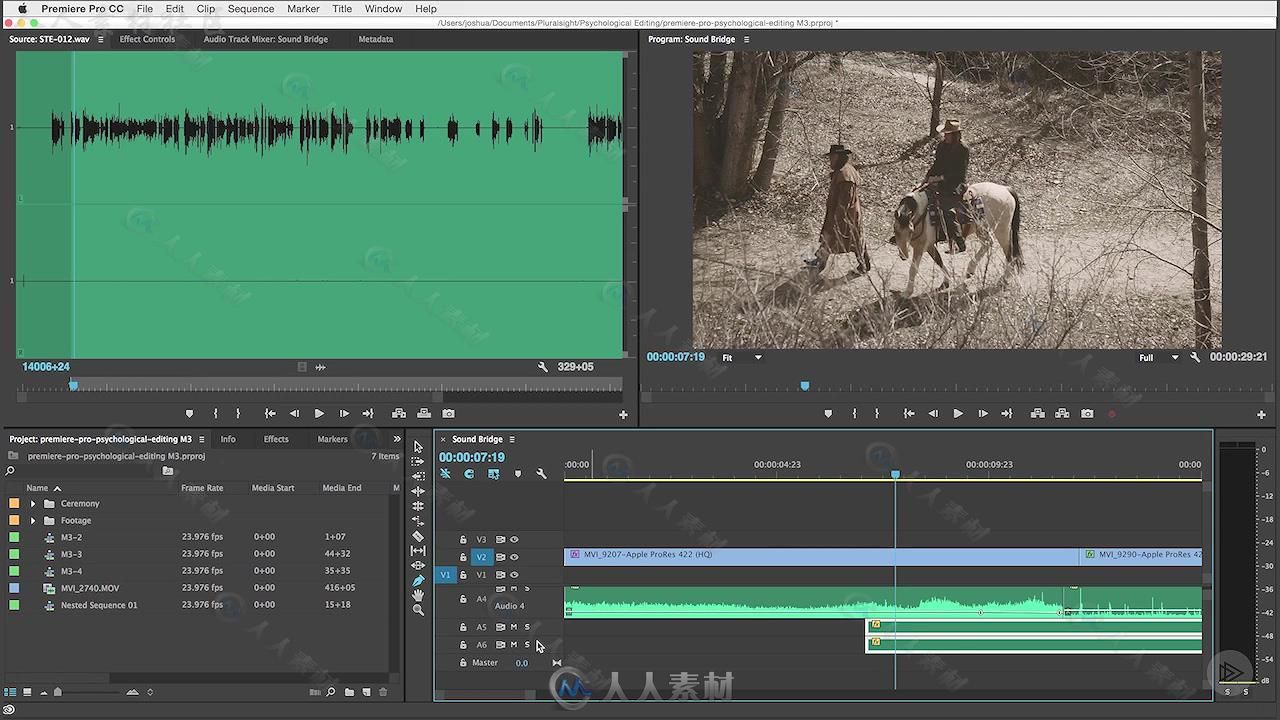Click Overwrite button in Source monitor
The height and width of the screenshot is (720, 1280).
(424, 414)
